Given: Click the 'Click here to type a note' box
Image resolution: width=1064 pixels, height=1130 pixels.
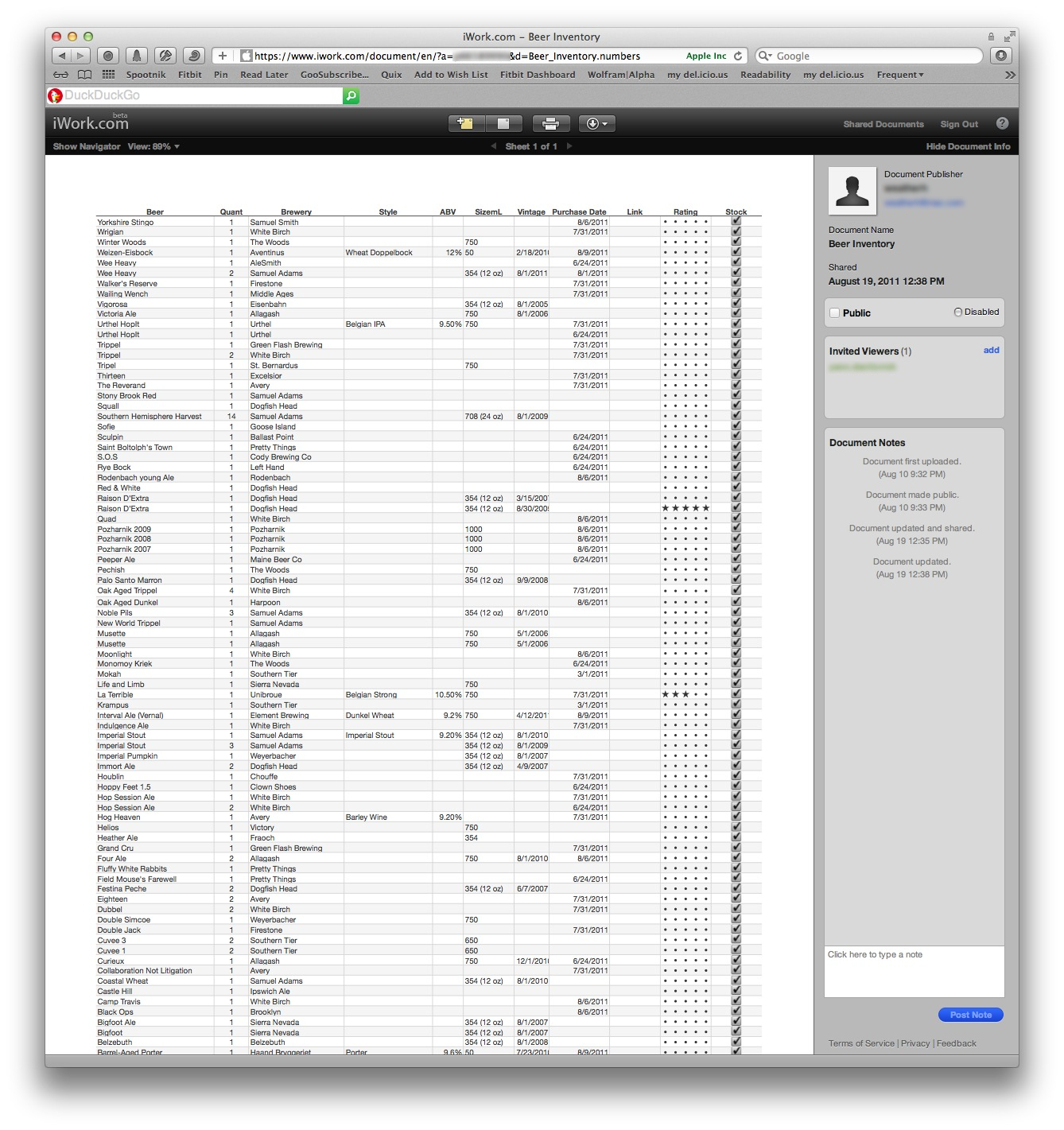Looking at the screenshot, I should [x=914, y=971].
